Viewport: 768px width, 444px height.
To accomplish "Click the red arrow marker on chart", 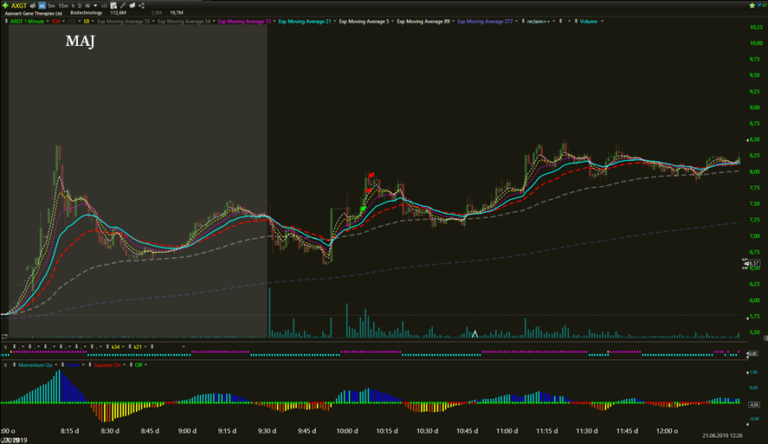I will pos(370,178).
